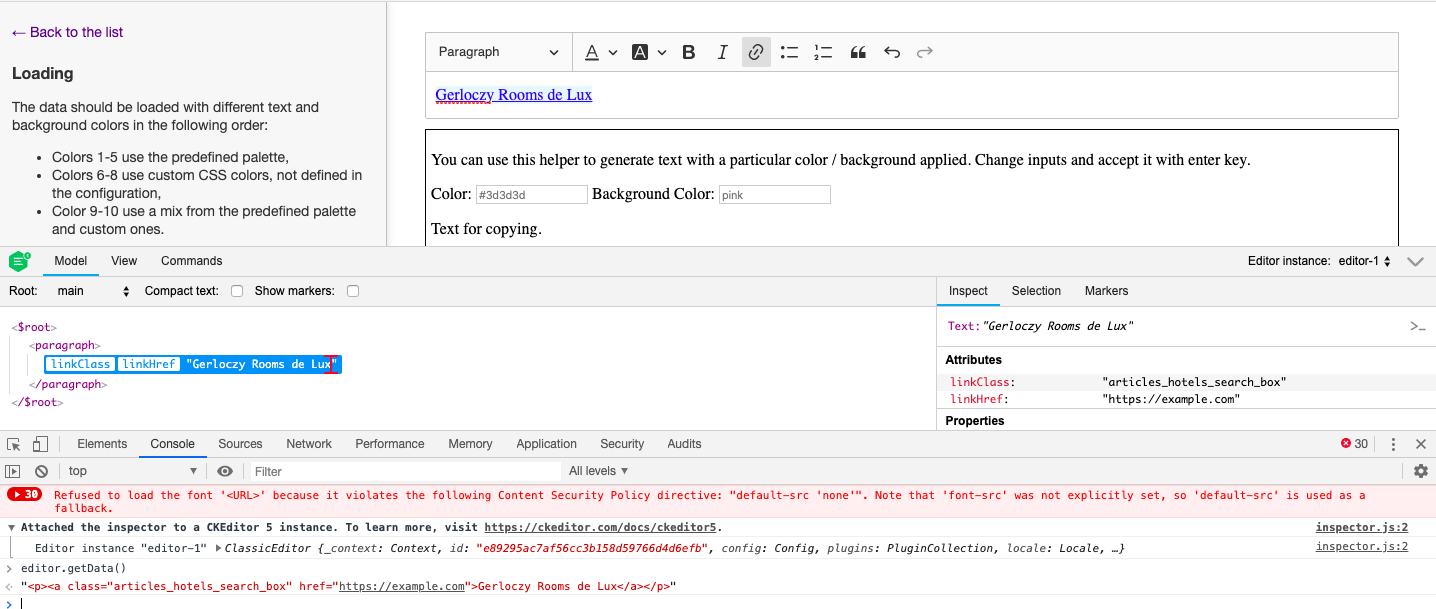Activate DevTools element picker

tap(14, 444)
